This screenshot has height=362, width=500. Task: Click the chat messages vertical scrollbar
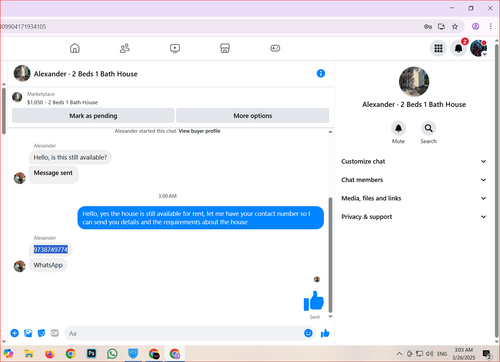click(x=330, y=255)
